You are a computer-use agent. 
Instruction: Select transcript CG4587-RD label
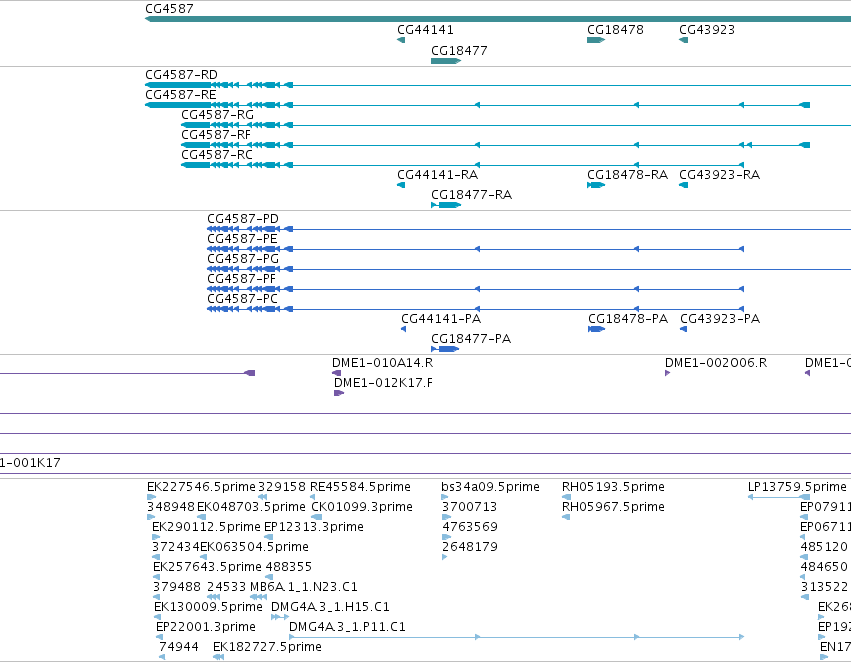(x=181, y=75)
